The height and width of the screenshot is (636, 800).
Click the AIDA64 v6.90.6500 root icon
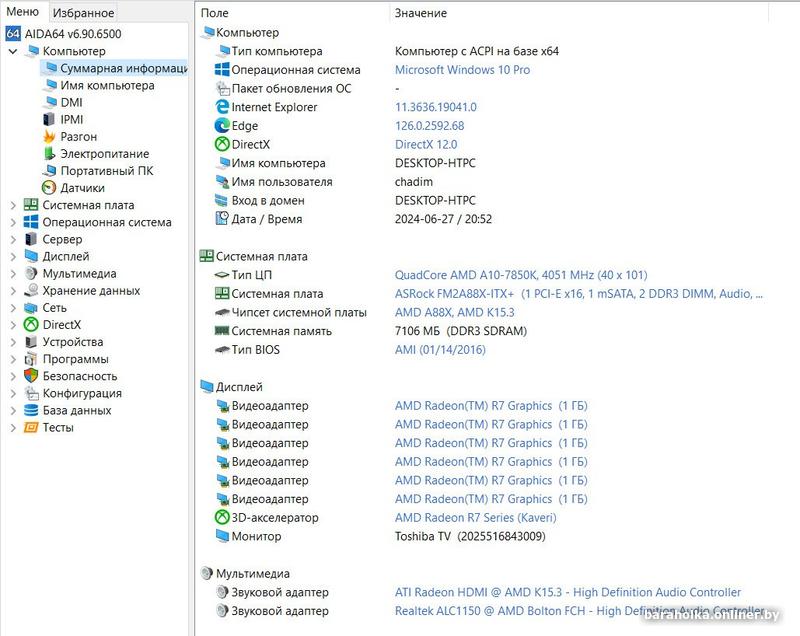[13, 34]
